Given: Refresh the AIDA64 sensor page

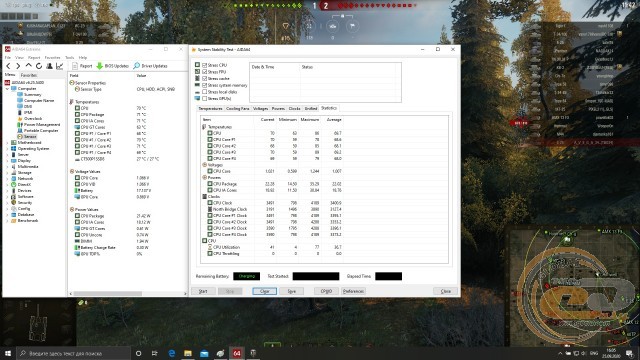Looking at the screenshot, I should click(x=39, y=66).
